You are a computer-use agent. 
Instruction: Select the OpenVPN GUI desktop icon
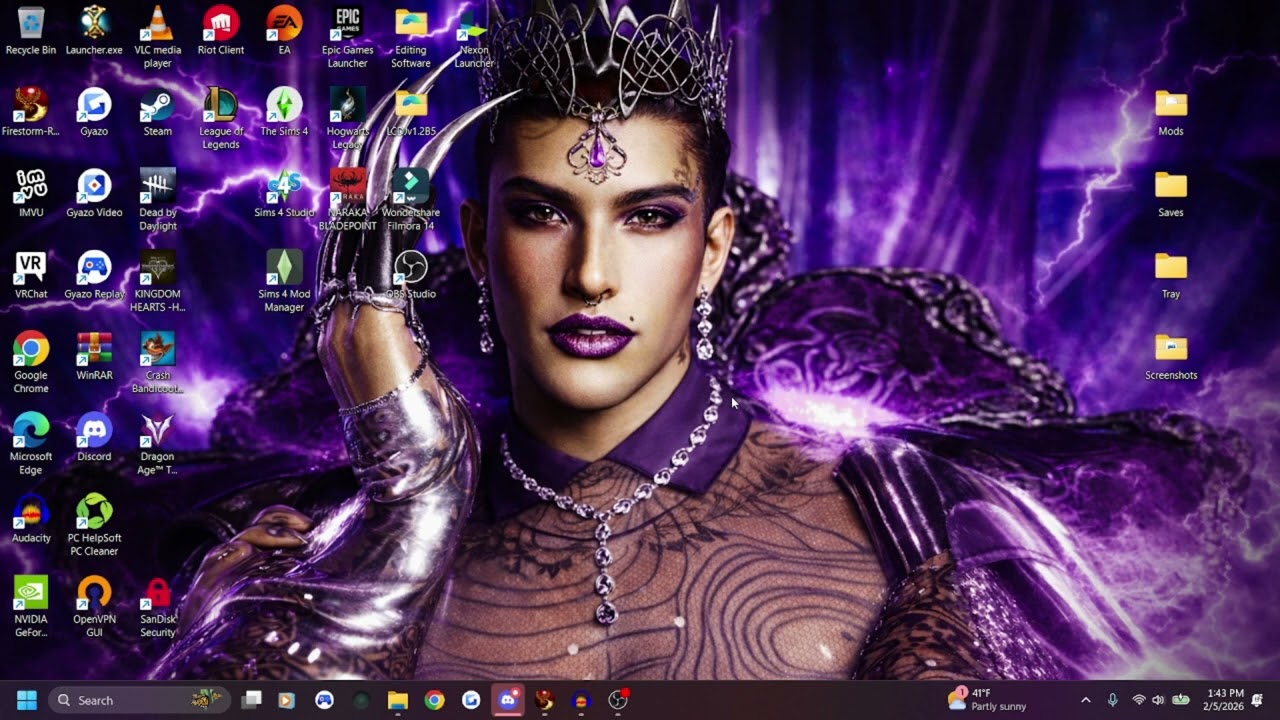[x=94, y=606]
